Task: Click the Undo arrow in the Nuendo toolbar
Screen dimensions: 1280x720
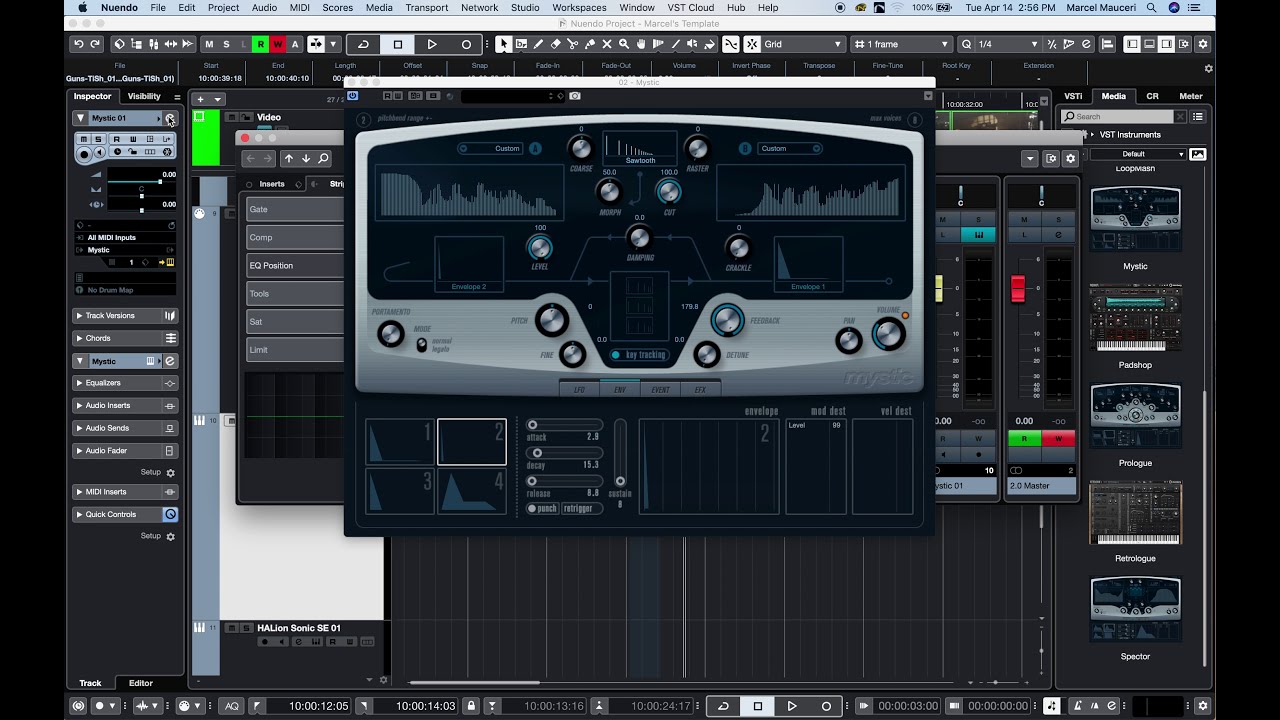Action: click(79, 44)
